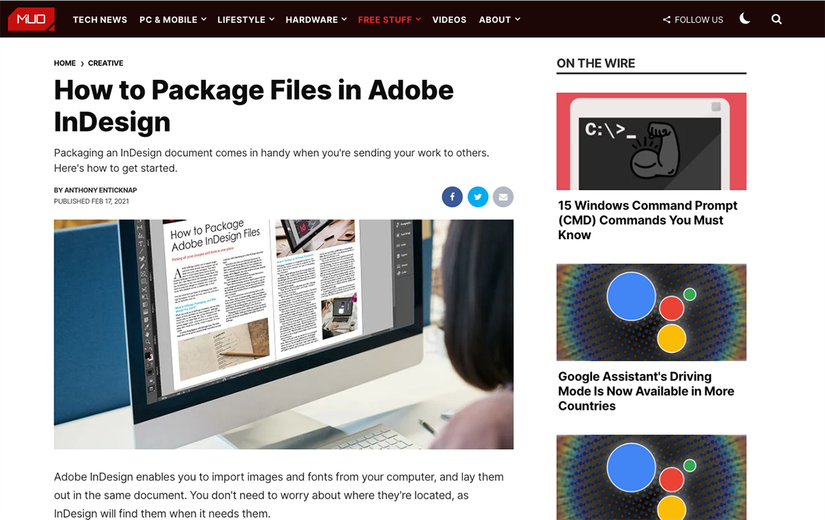Click the article hero image

pyautogui.click(x=284, y=334)
